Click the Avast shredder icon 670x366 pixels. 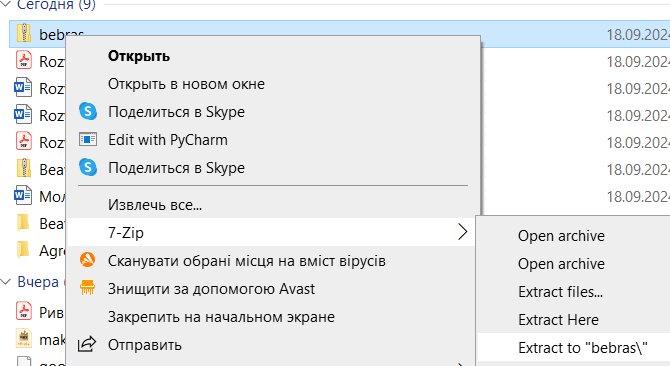[88, 288]
